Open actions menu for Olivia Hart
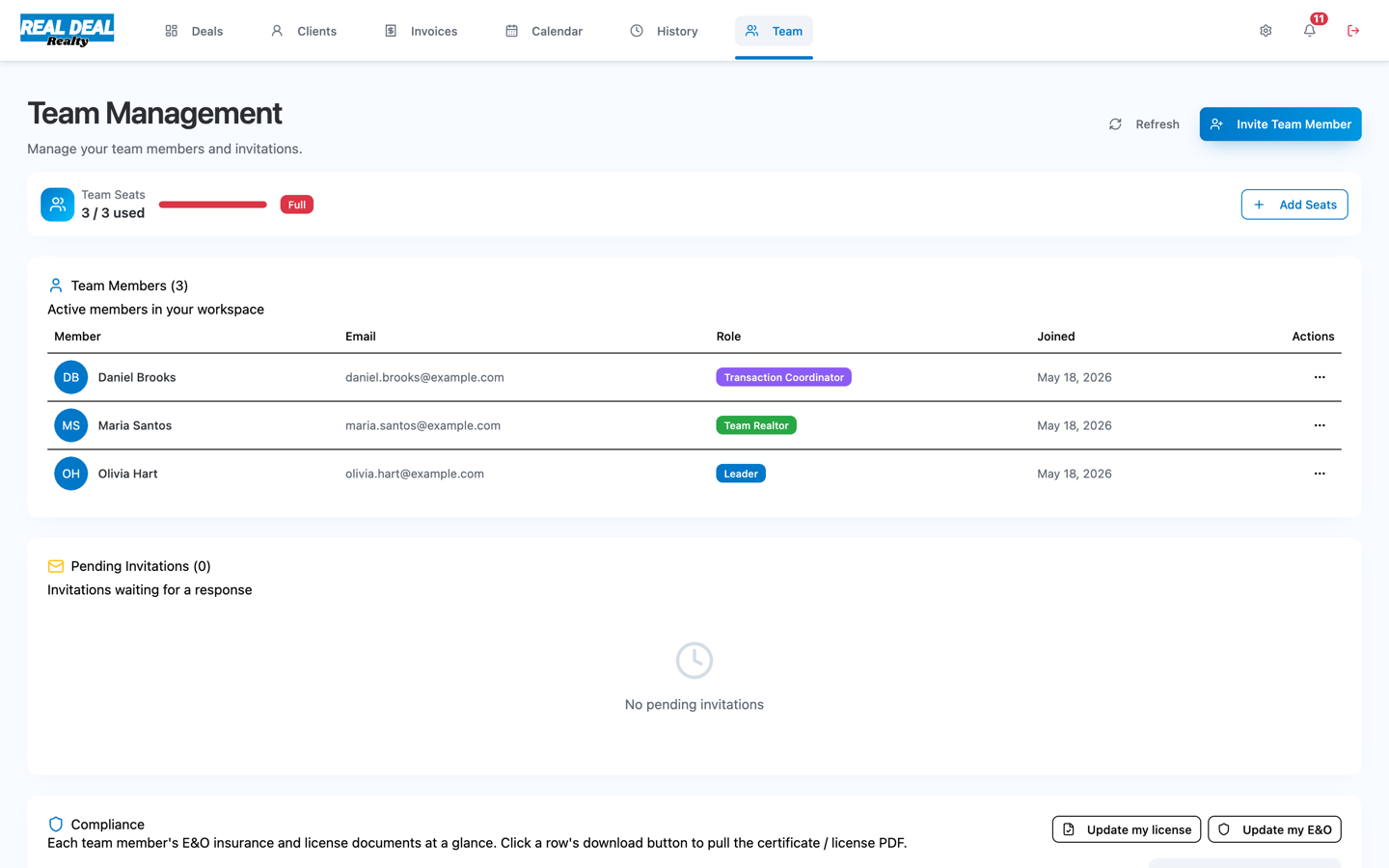This screenshot has width=1389, height=868. point(1320,474)
